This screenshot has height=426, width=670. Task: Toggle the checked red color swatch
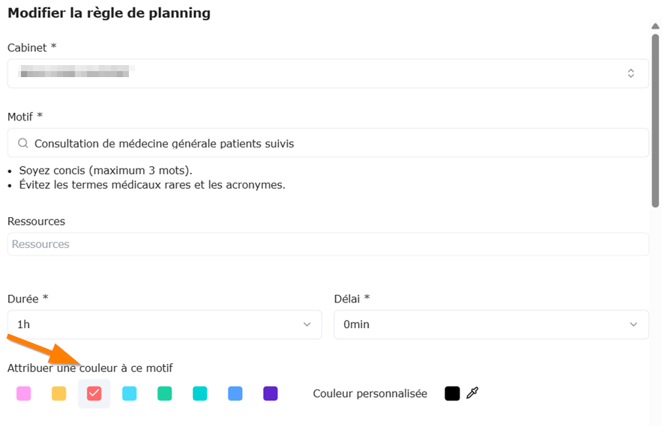point(94,393)
